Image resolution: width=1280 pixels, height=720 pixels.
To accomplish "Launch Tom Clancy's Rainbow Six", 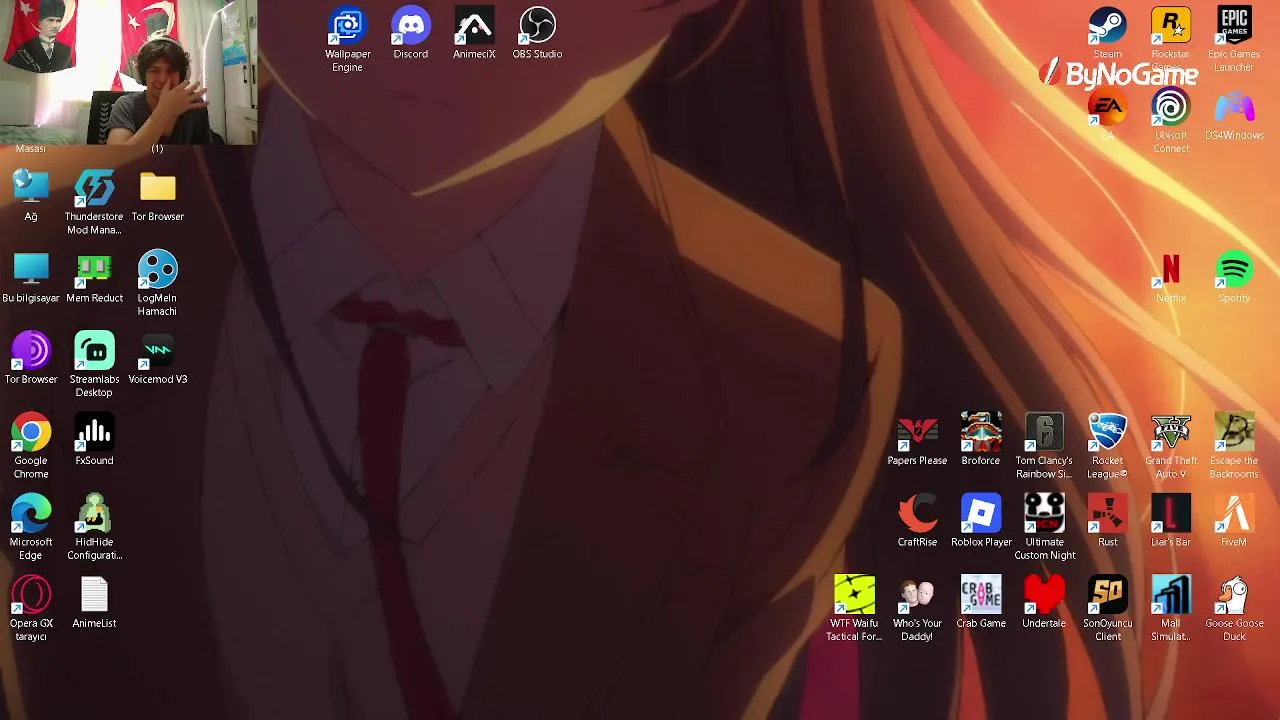I will pyautogui.click(x=1044, y=433).
